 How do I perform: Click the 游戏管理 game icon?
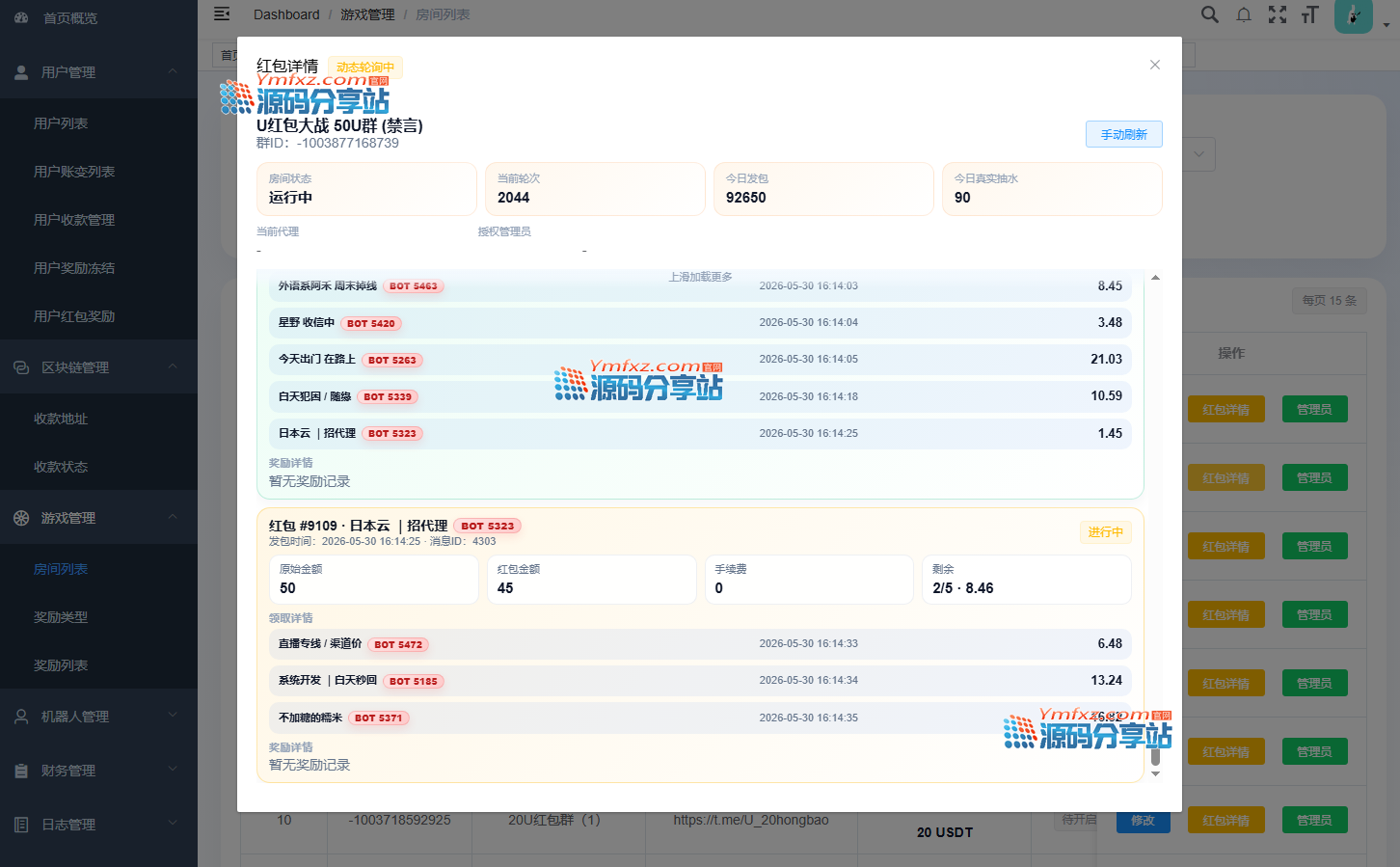[x=21, y=518]
